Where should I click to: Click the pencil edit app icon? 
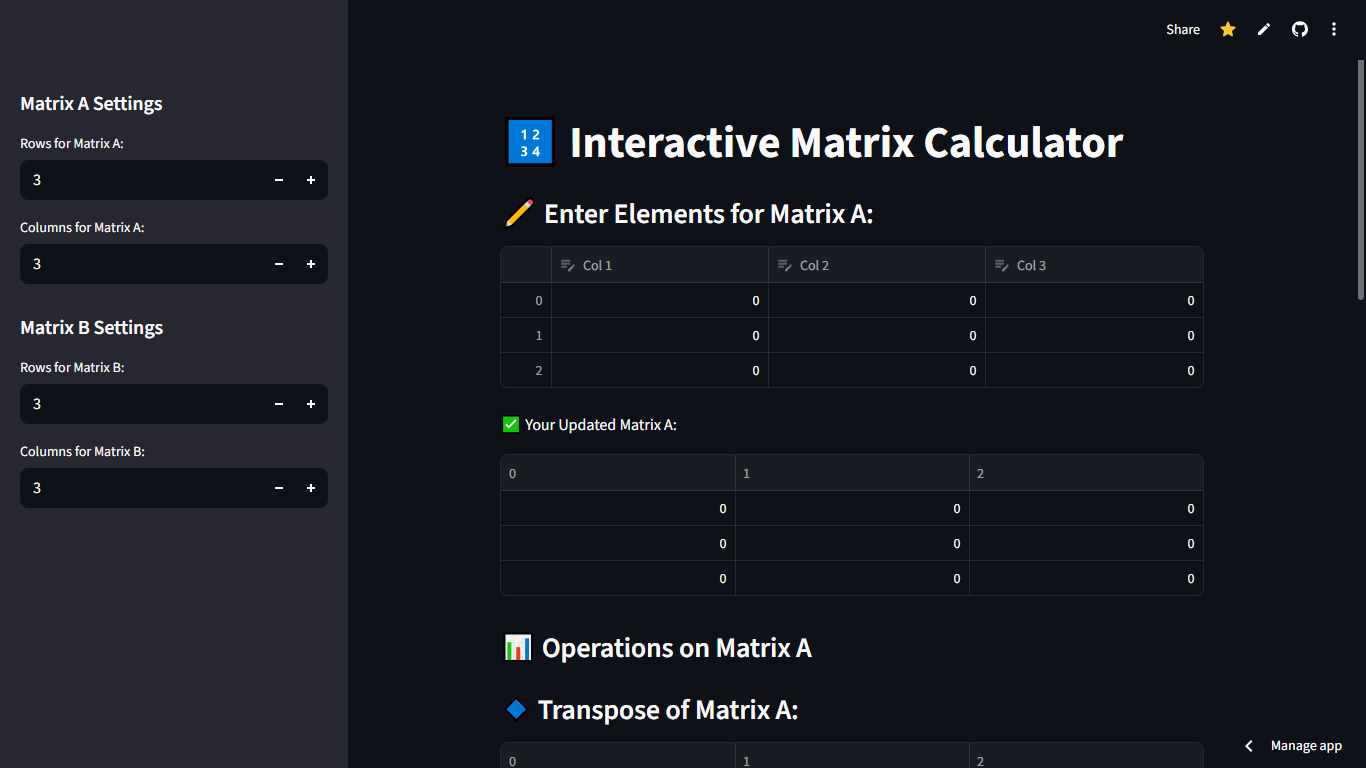click(1264, 30)
